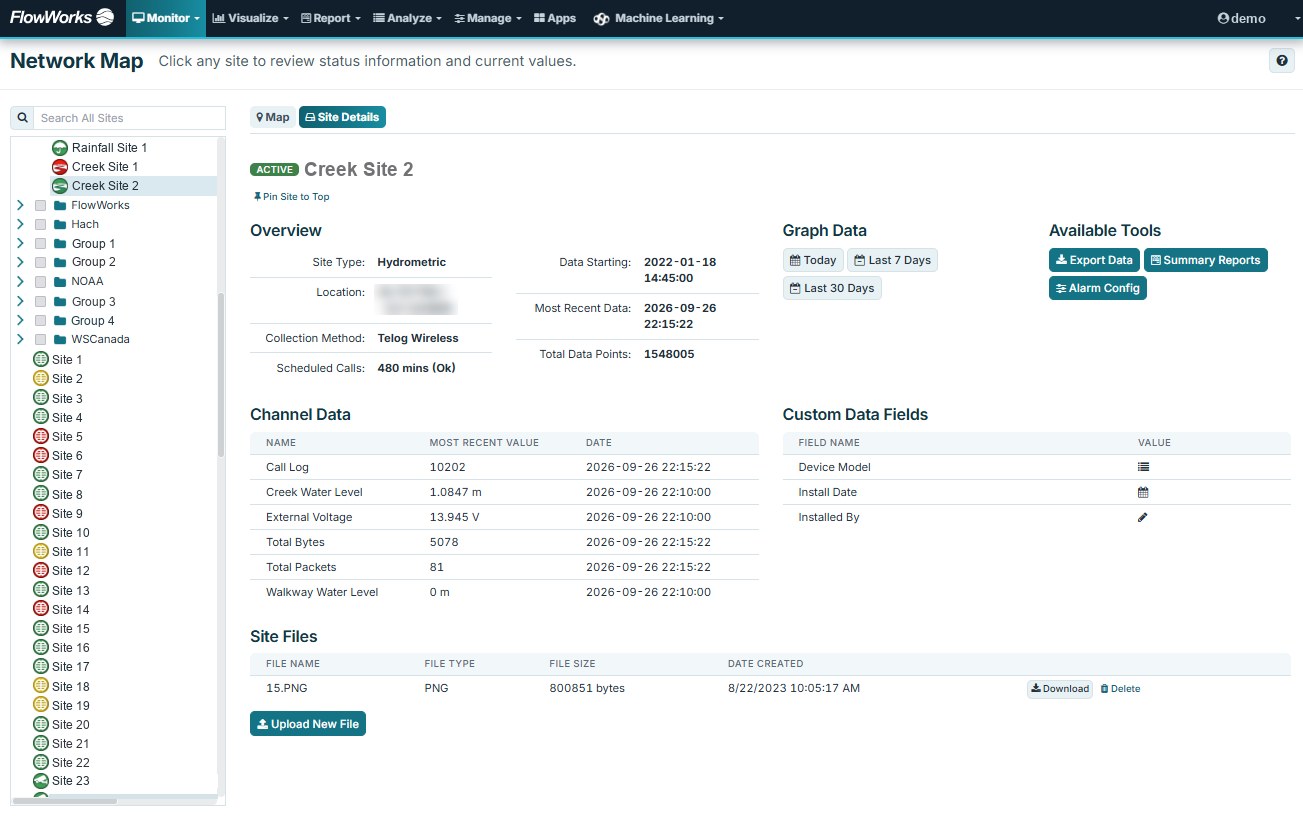Delete the 15.PNG file

[x=1120, y=689]
